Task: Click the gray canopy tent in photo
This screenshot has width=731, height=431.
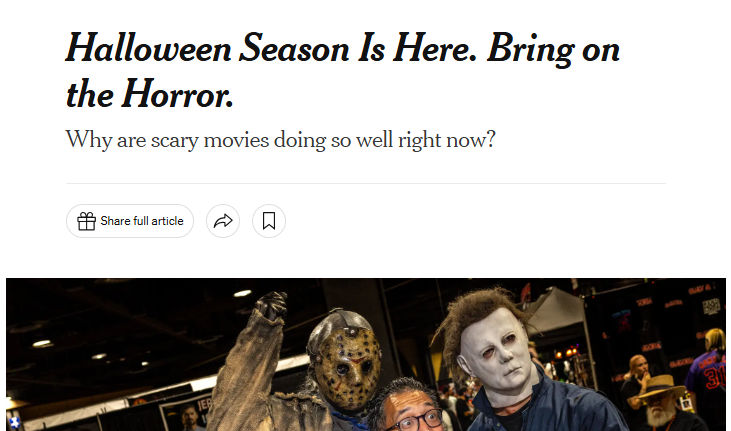Action: [x=555, y=312]
